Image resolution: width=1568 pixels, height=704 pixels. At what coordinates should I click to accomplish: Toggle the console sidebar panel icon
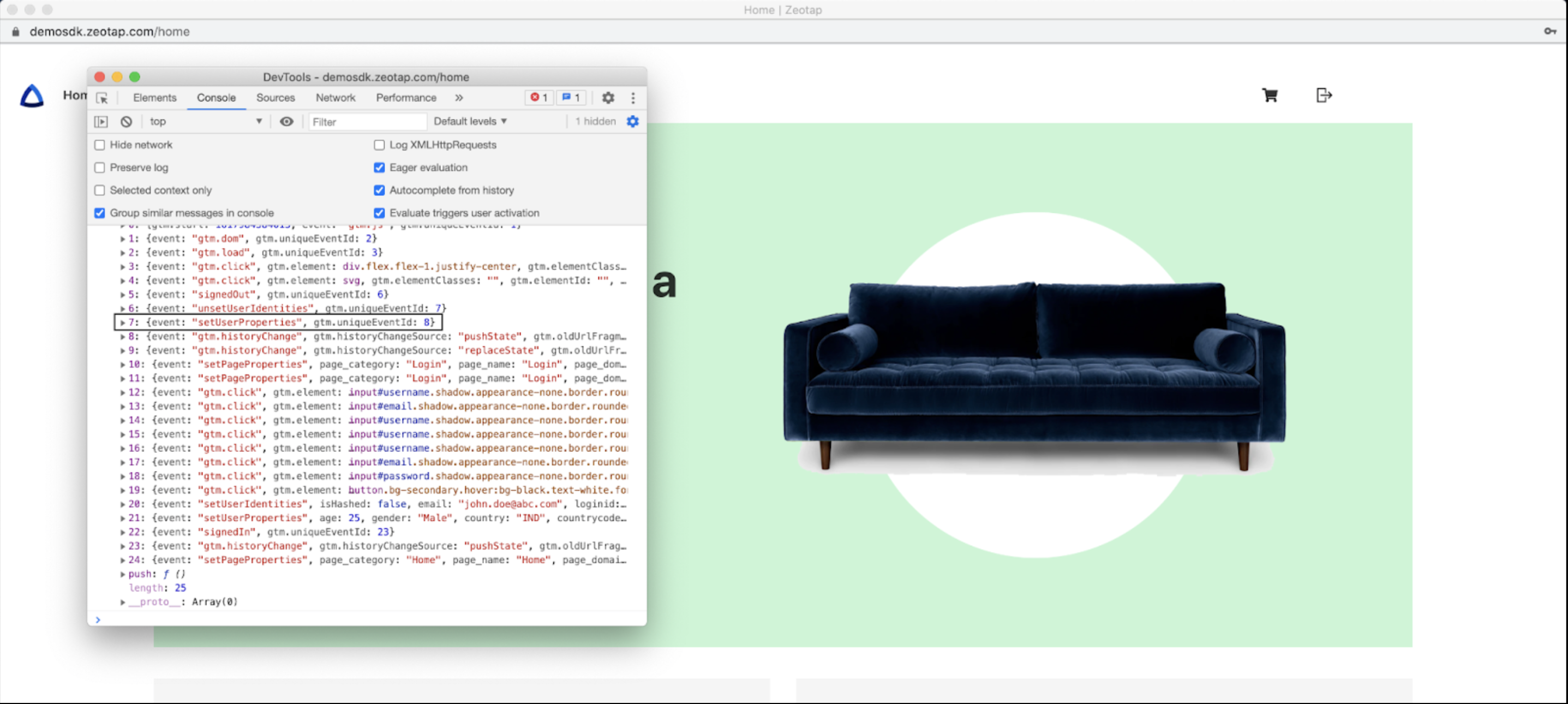(101, 122)
